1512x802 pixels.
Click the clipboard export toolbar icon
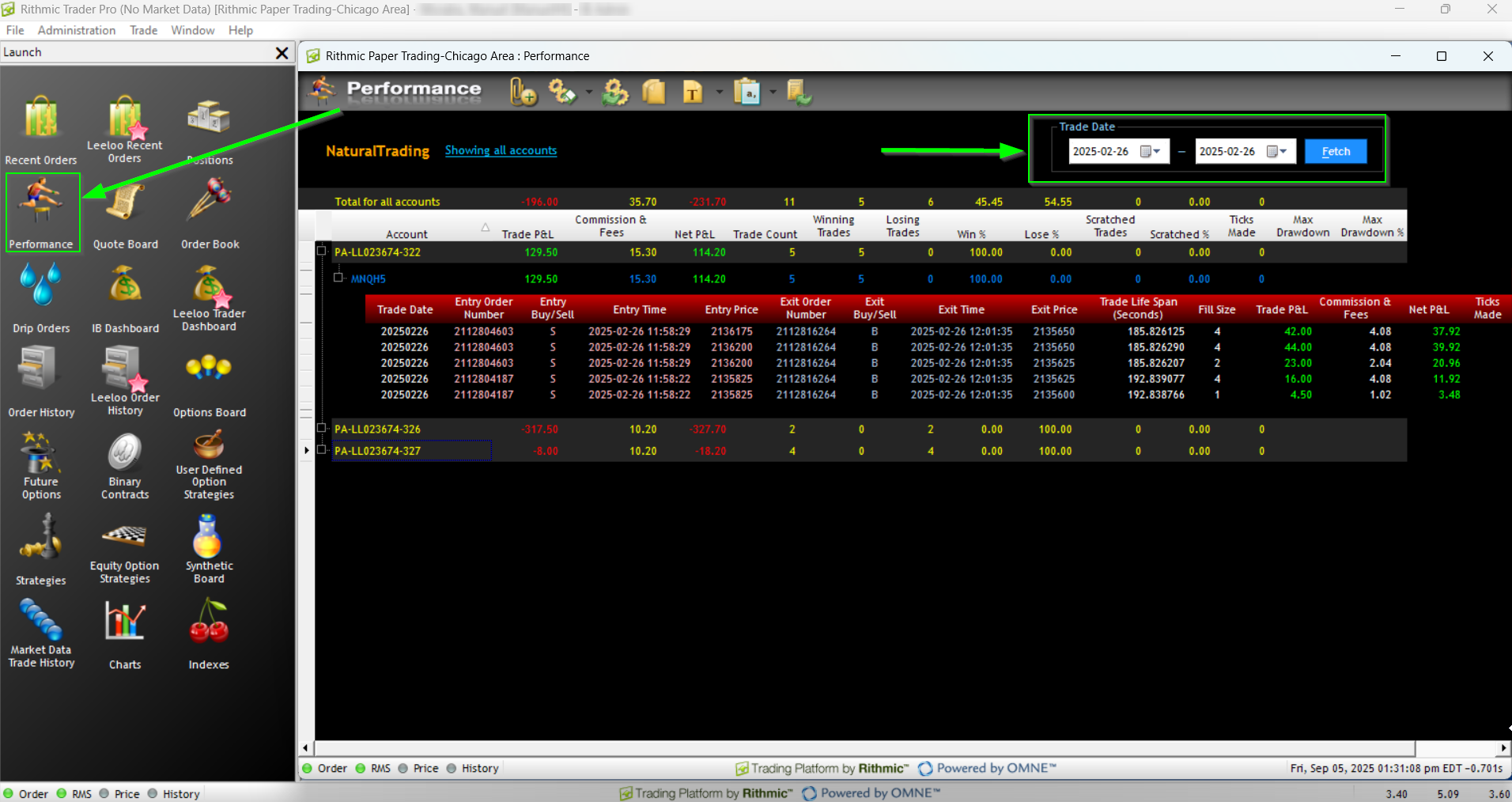[x=747, y=93]
